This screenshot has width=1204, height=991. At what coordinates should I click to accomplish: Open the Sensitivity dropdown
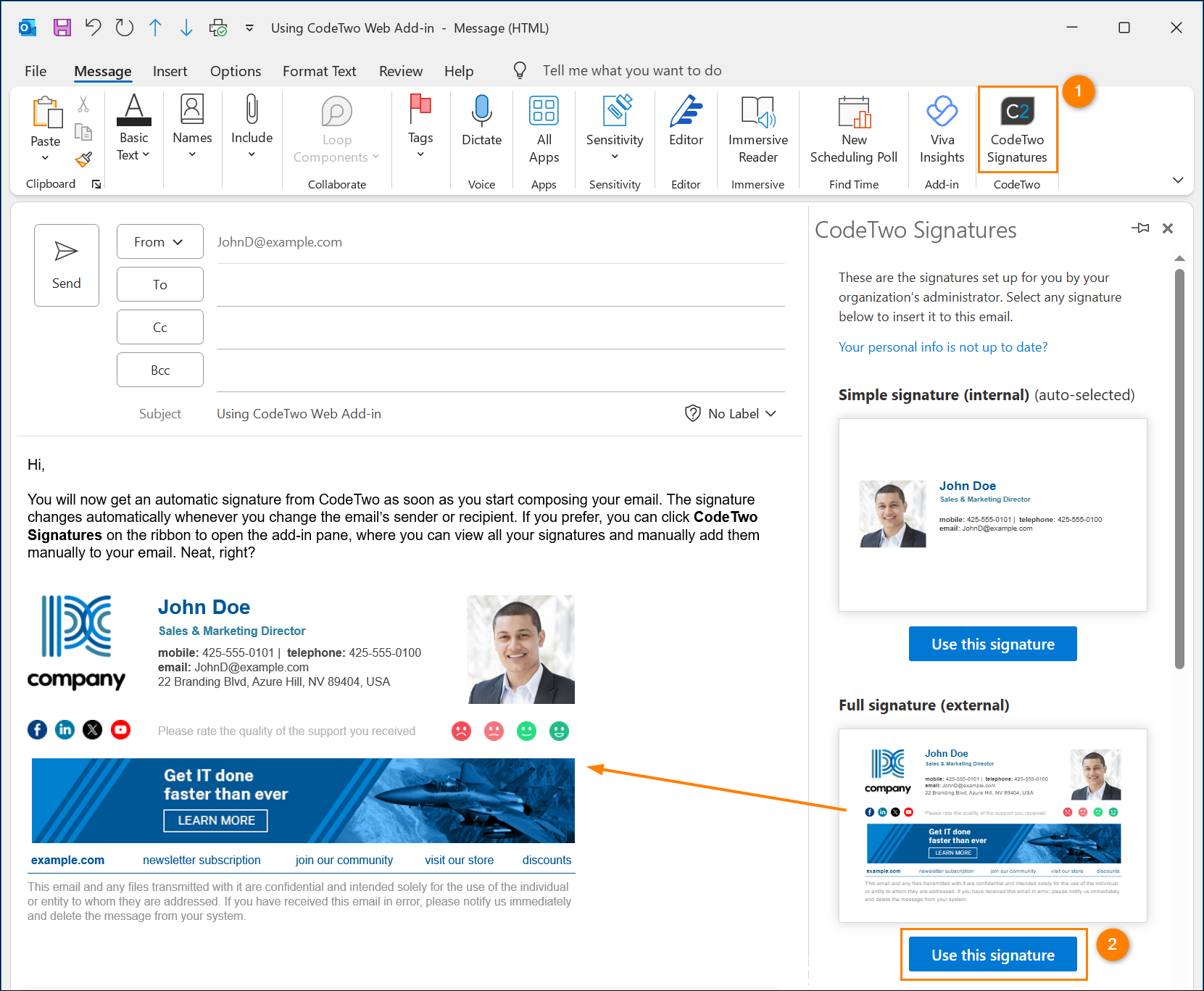[614, 129]
